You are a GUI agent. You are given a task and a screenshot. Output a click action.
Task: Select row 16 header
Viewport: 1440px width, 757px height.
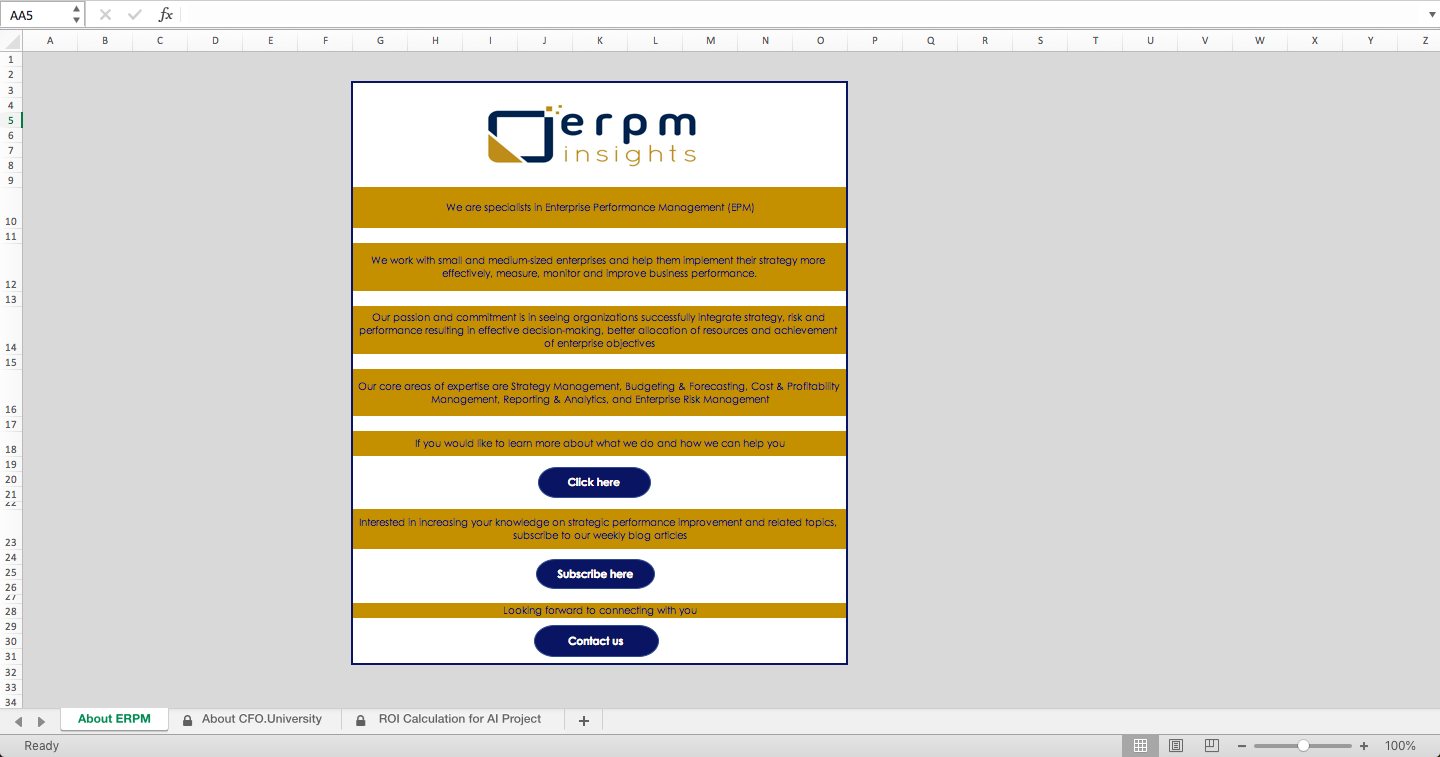click(x=11, y=393)
